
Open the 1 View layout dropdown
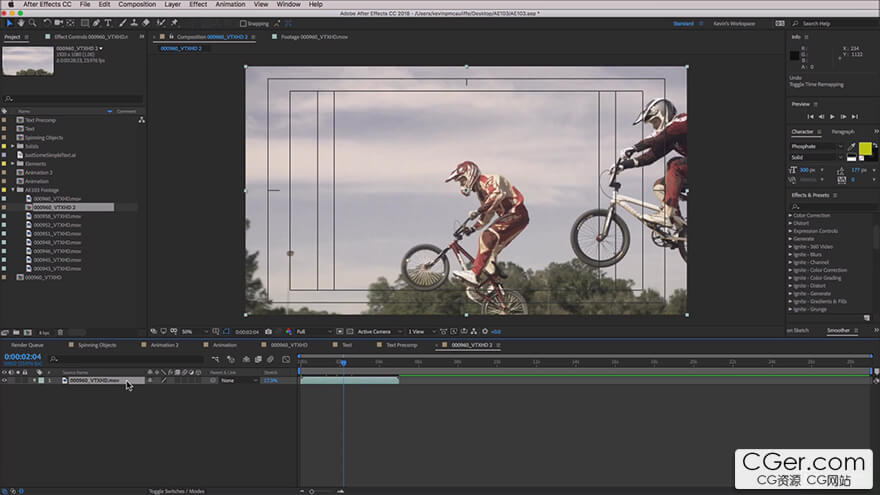[421, 332]
